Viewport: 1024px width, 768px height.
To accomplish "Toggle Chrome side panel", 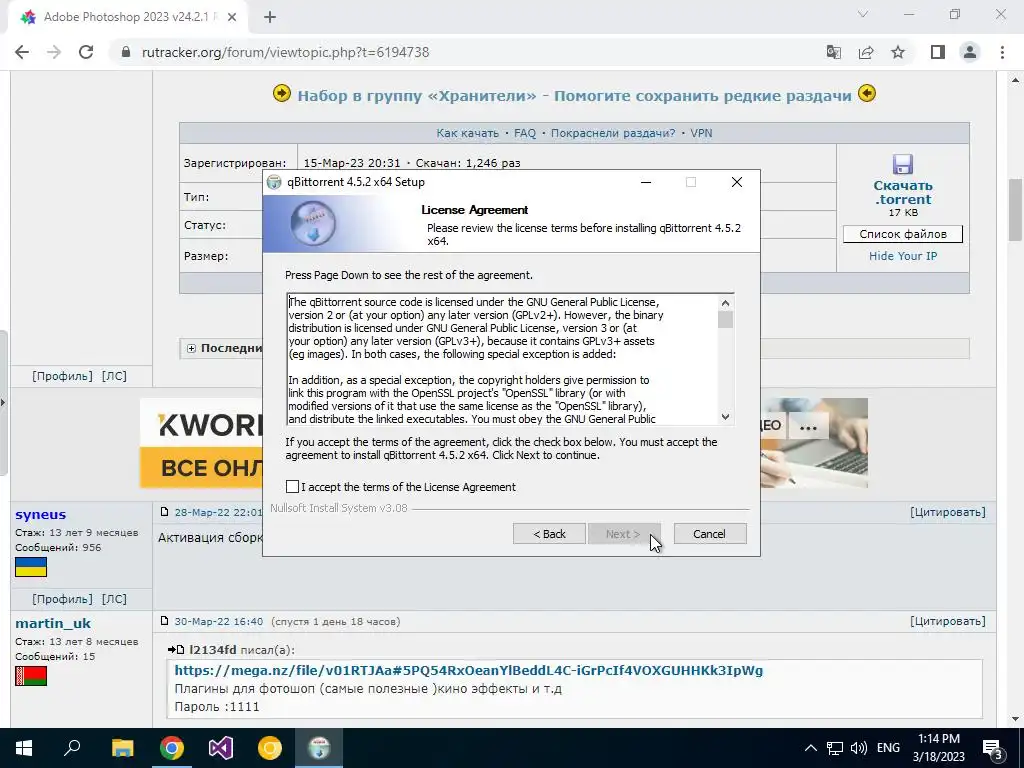I will (x=938, y=52).
